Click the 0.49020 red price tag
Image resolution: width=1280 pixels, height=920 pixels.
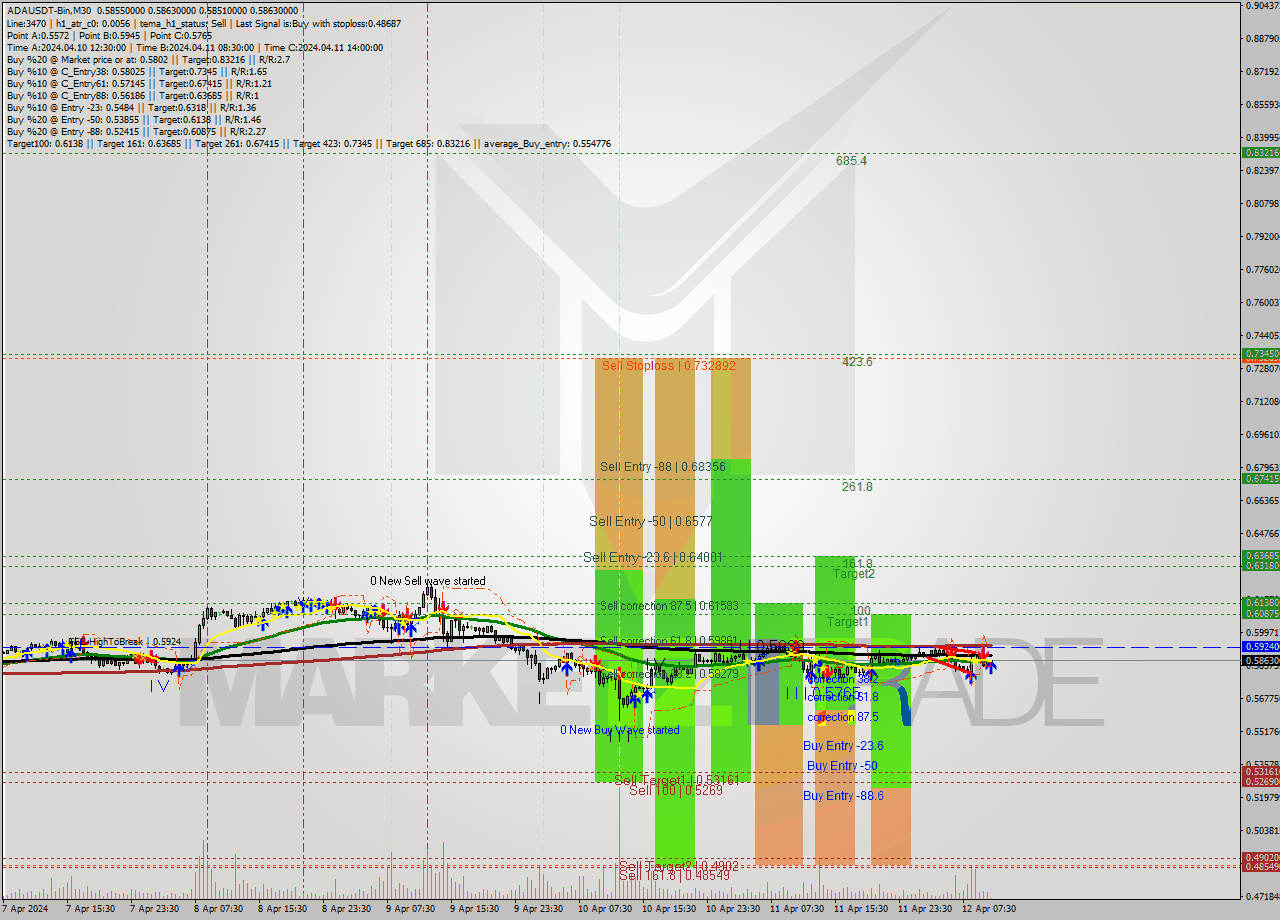(1260, 857)
